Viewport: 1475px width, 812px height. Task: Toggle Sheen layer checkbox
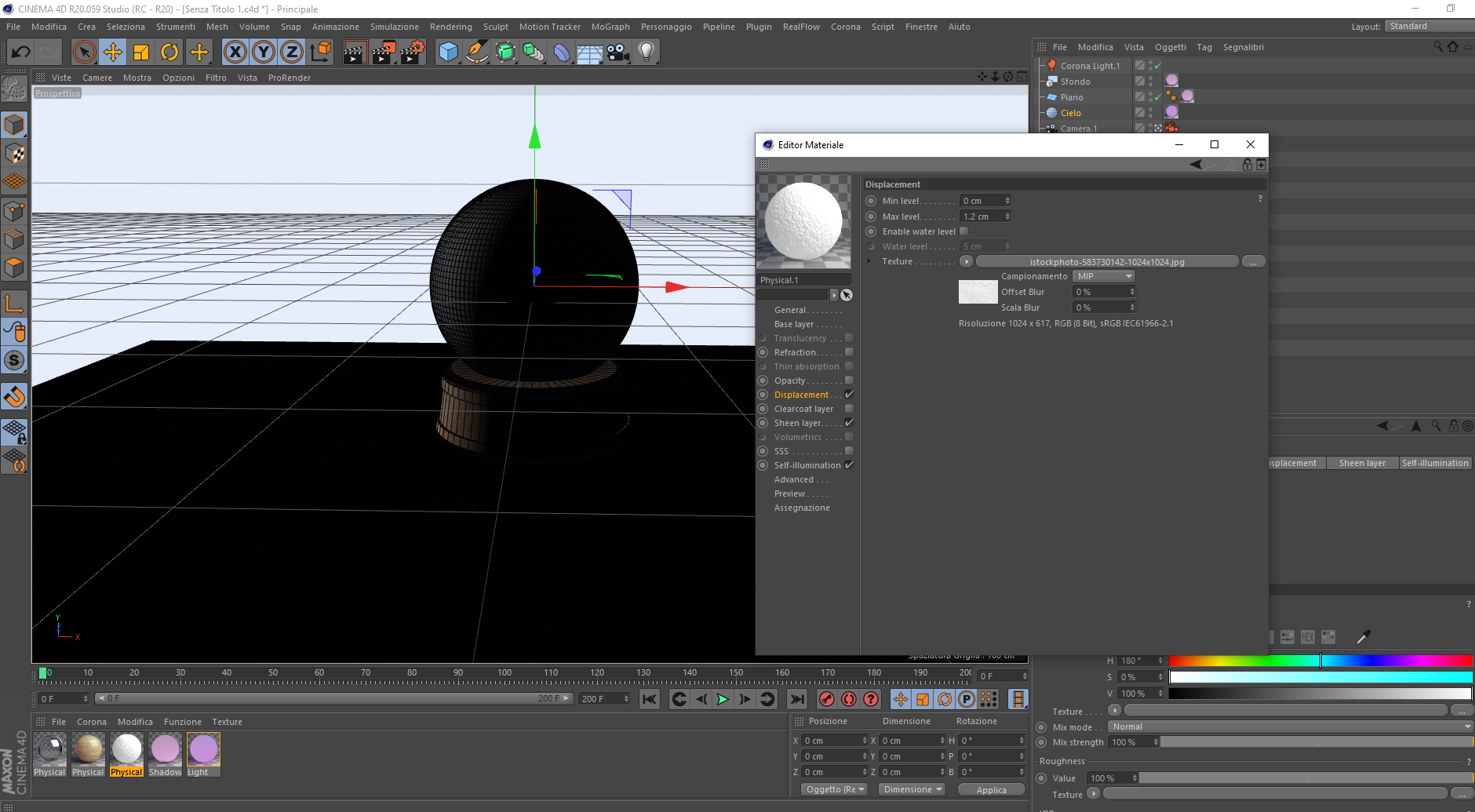pyautogui.click(x=849, y=423)
